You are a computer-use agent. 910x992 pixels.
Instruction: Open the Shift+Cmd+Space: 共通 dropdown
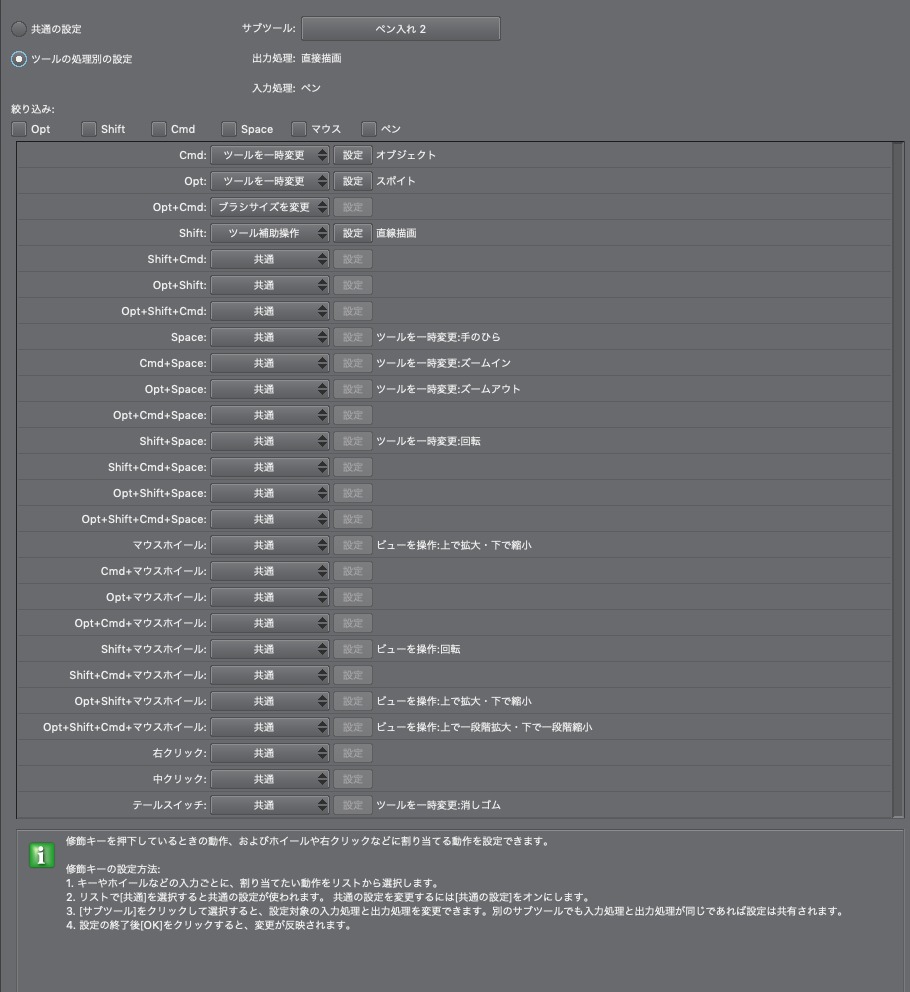[x=270, y=467]
